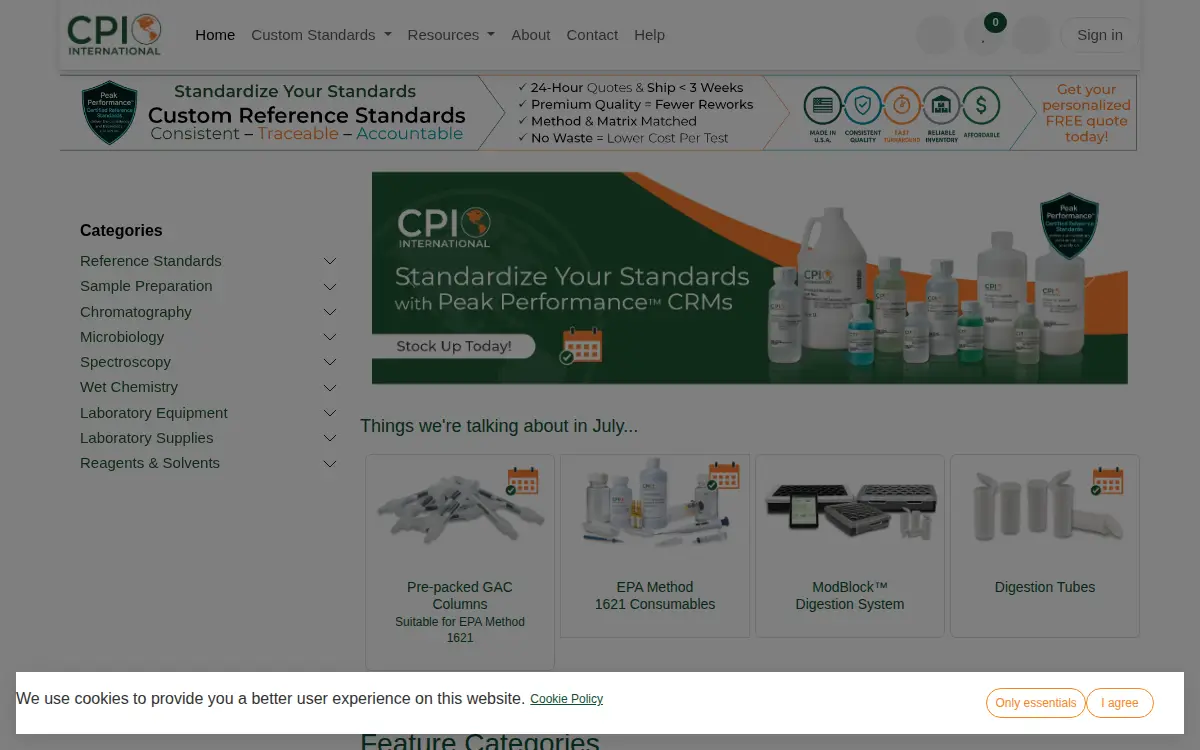The image size is (1200, 750).
Task: Expand the Laboratory Supplies chevron
Action: pyautogui.click(x=330, y=438)
